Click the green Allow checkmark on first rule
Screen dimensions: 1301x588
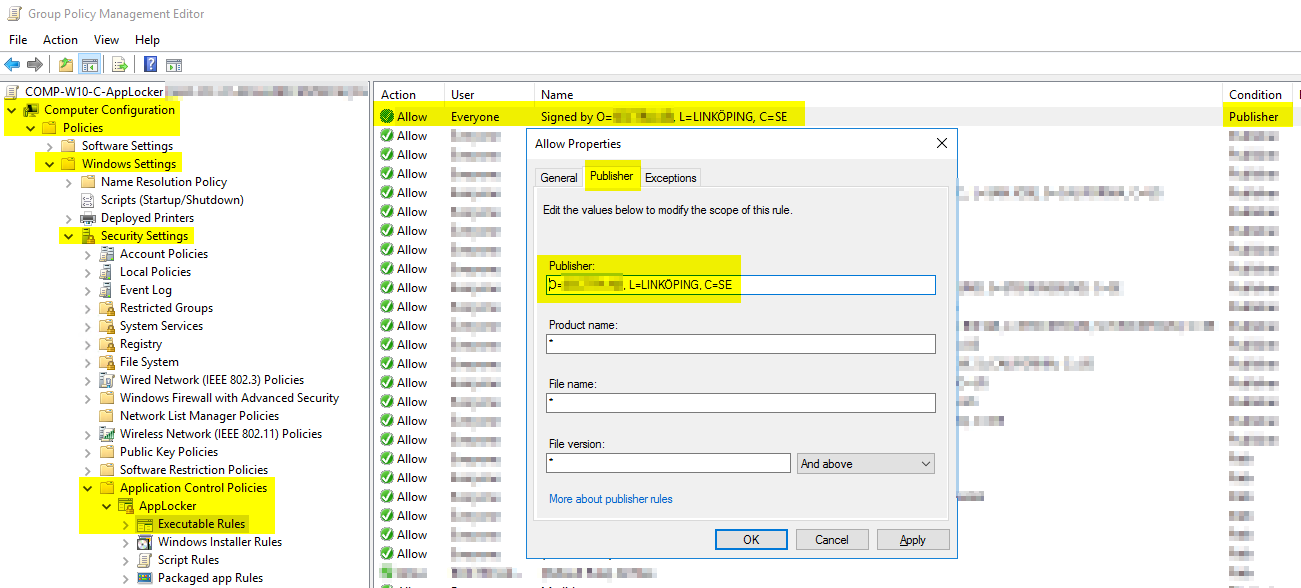pos(387,116)
